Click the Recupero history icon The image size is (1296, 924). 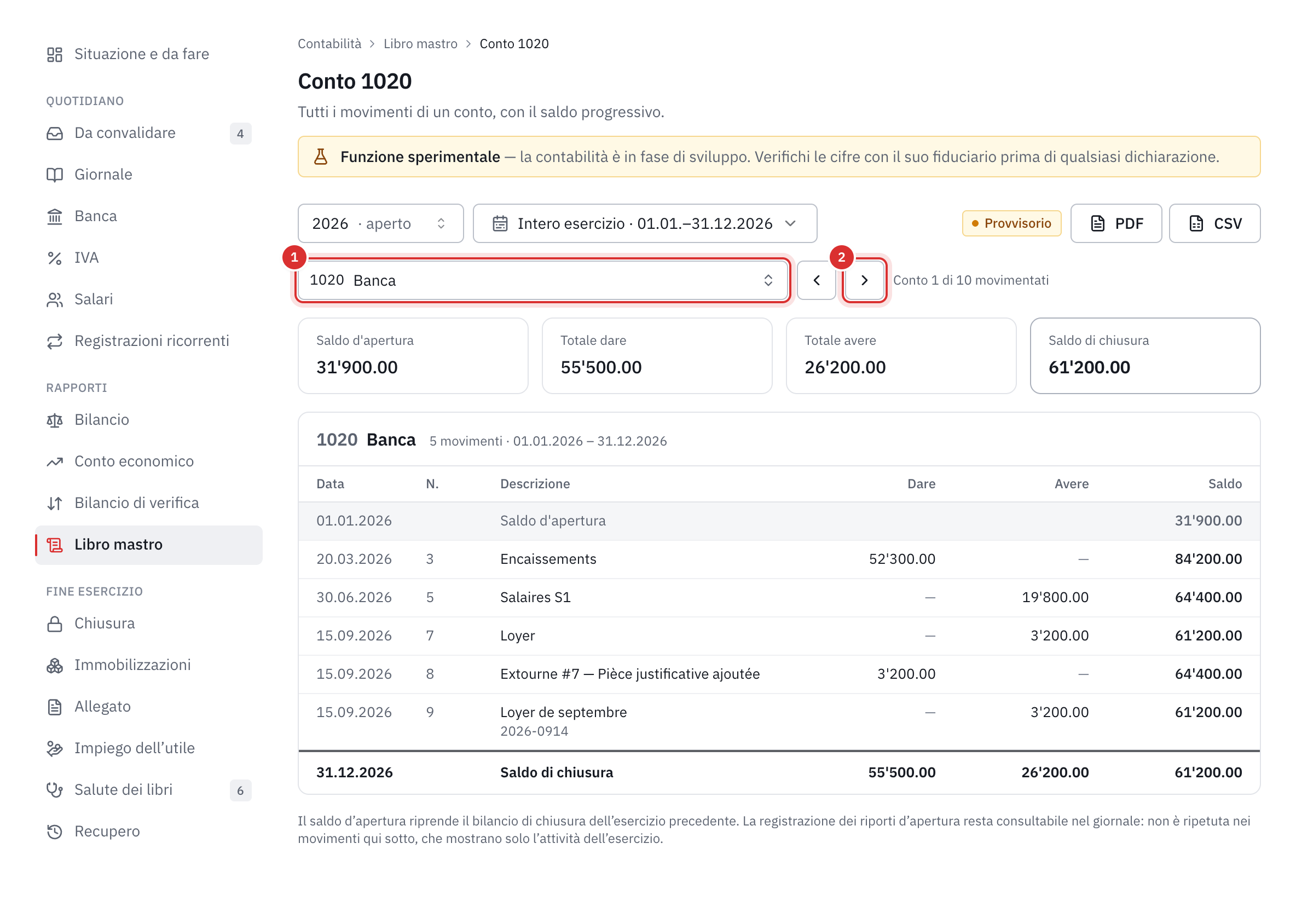coord(55,833)
